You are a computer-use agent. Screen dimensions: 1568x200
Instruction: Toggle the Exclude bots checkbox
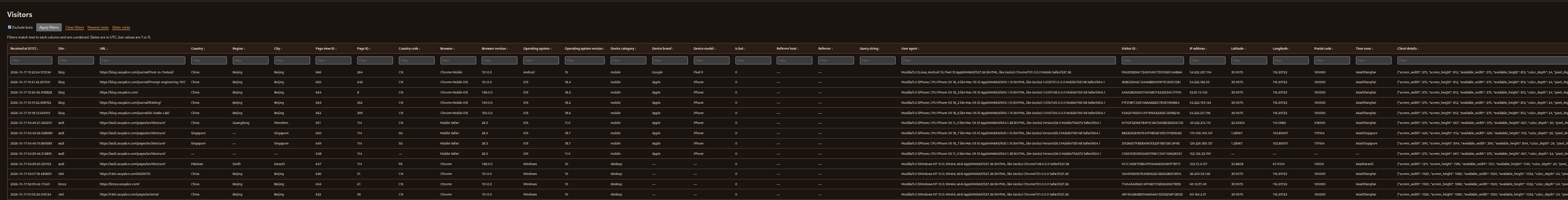[x=10, y=27]
